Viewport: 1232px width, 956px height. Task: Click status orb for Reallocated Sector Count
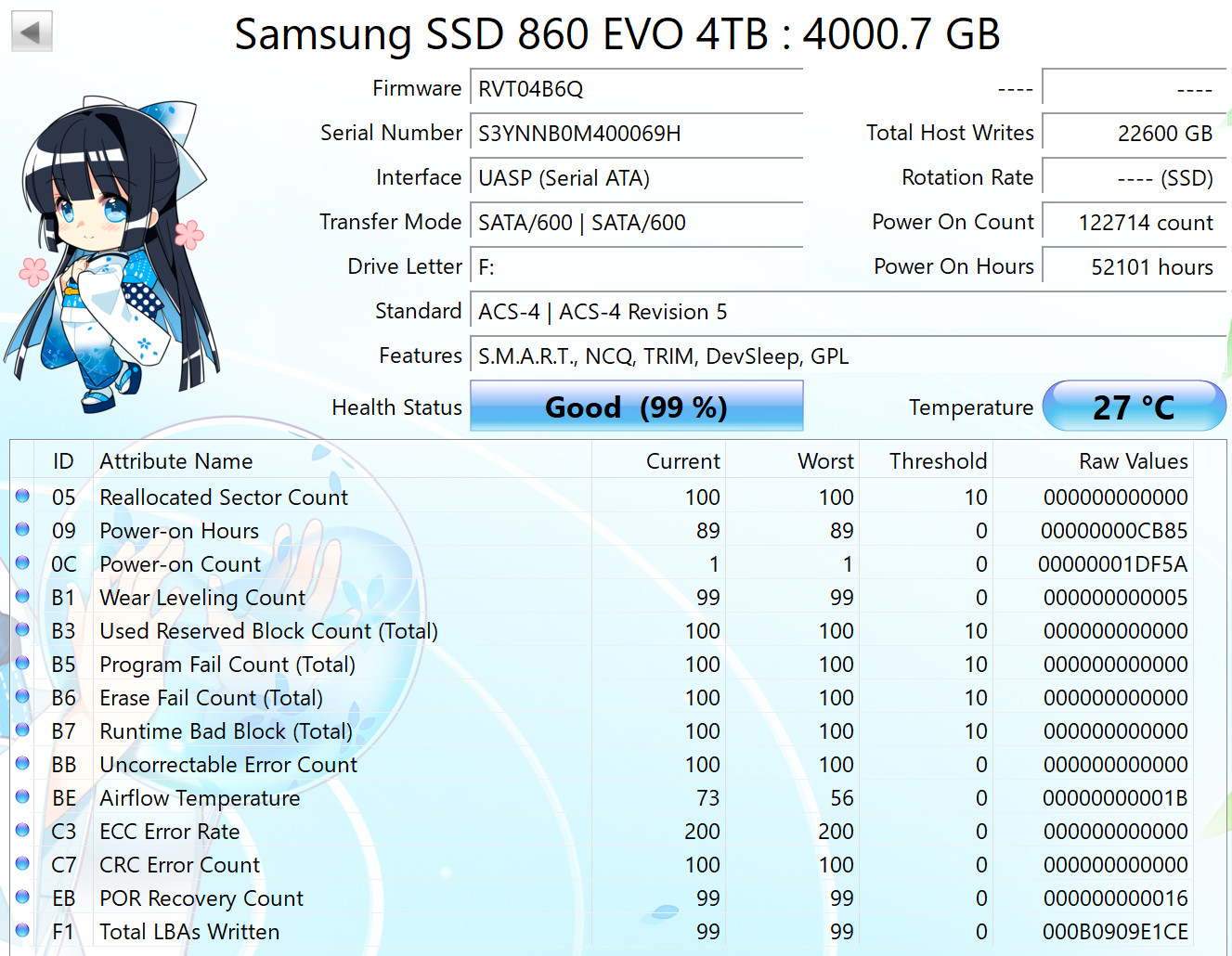pos(22,497)
